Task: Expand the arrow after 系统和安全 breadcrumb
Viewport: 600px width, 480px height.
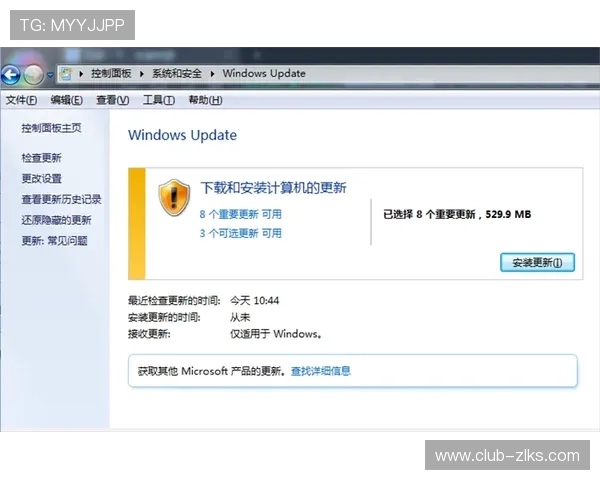Action: pyautogui.click(x=212, y=74)
